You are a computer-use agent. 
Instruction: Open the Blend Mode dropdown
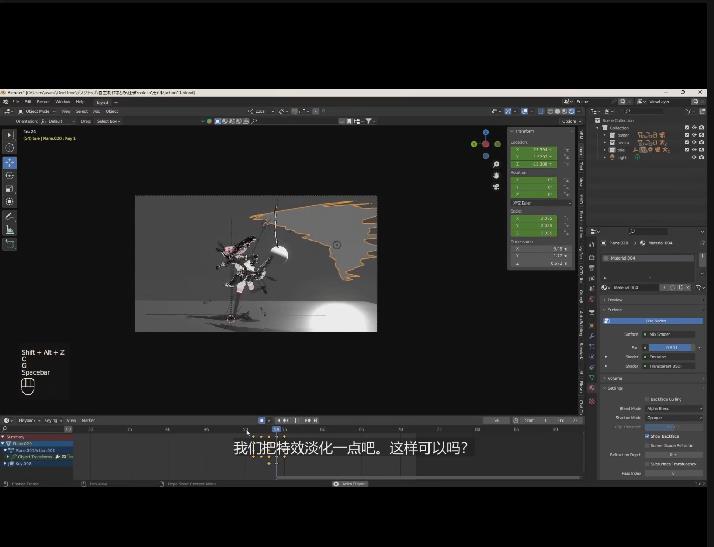coord(672,408)
